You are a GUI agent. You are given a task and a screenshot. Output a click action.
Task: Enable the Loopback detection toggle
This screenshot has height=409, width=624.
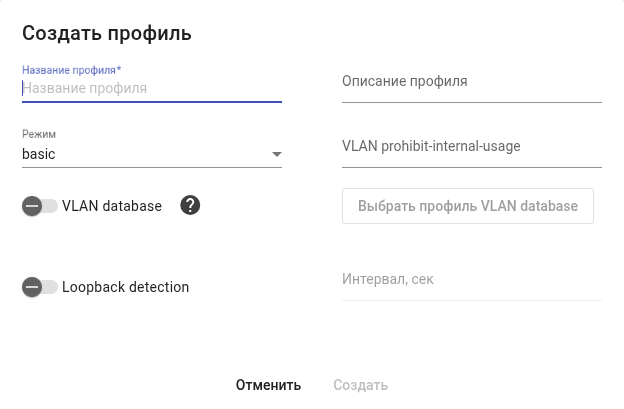point(40,287)
